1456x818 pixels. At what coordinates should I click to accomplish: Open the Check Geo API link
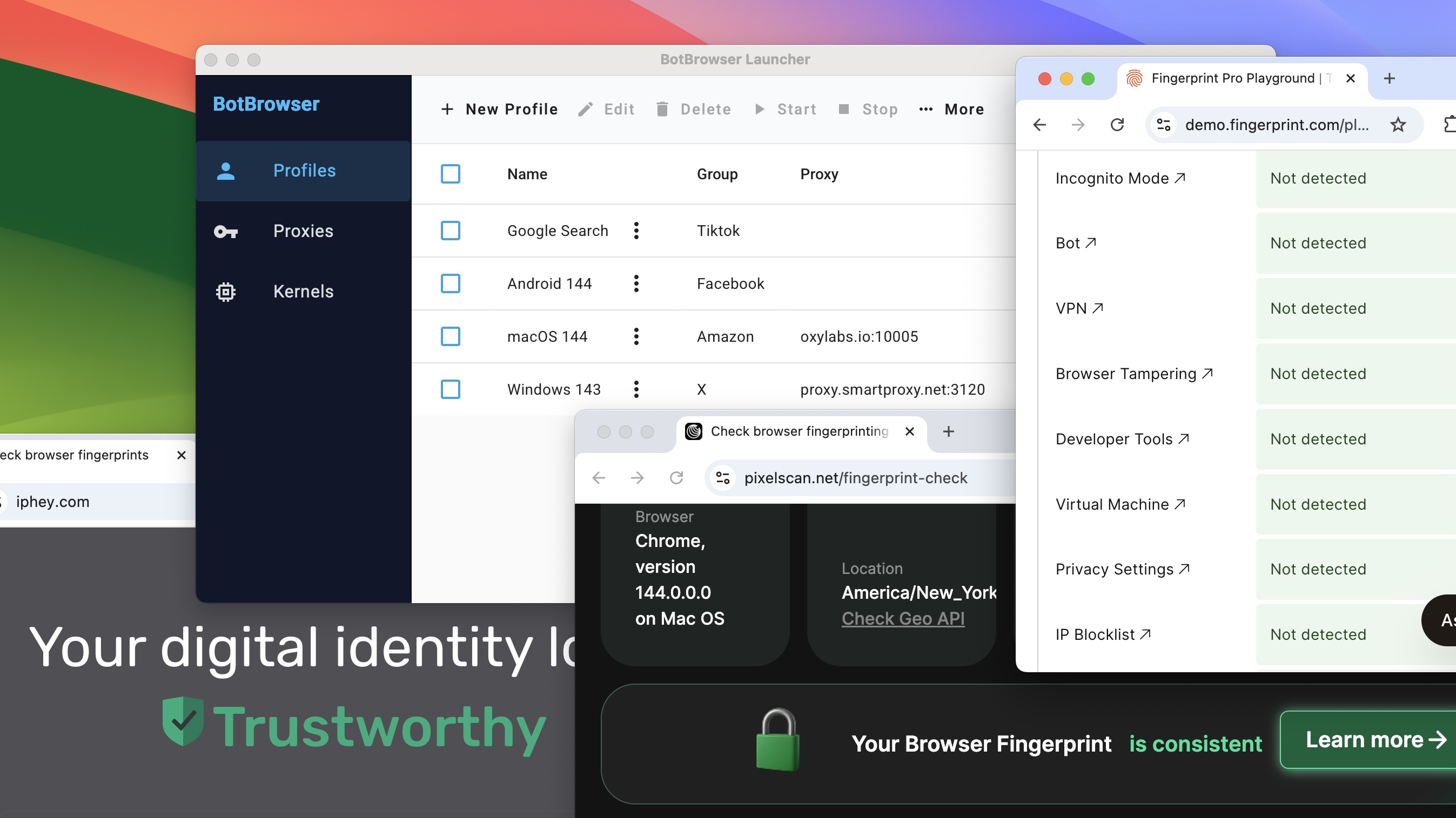pyautogui.click(x=902, y=619)
